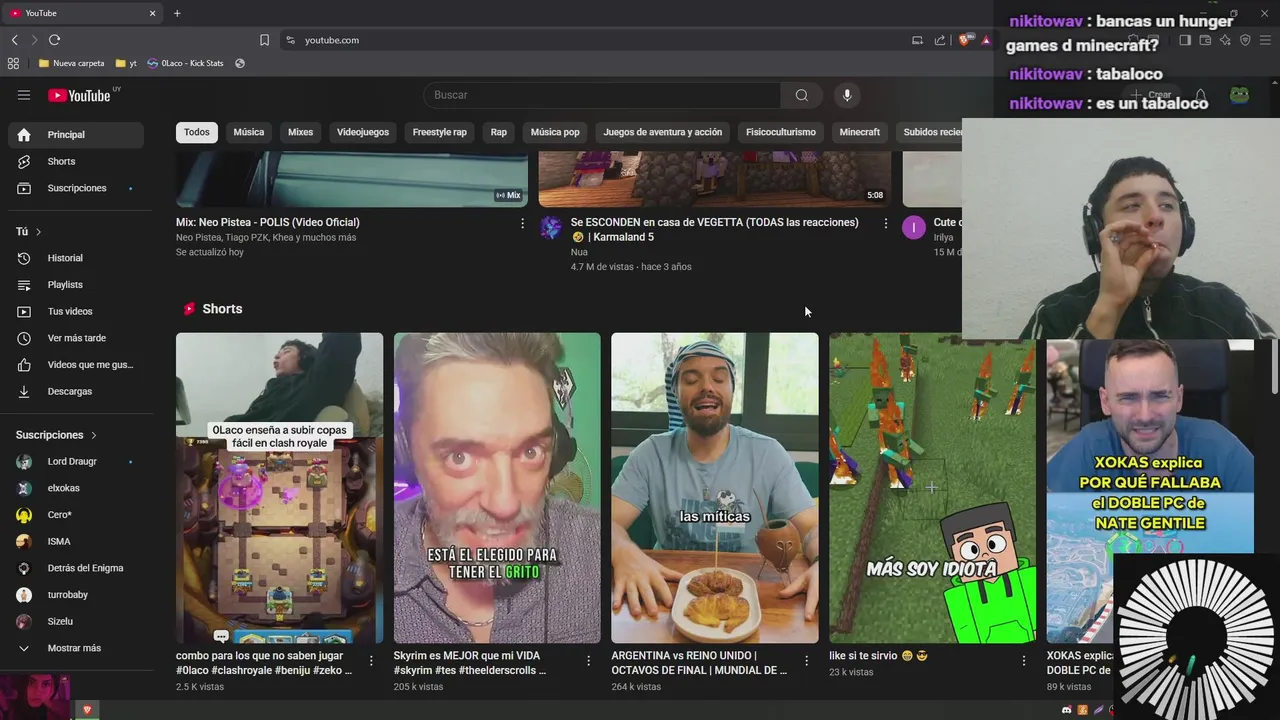
Task: Click the search magnifier button
Action: pyautogui.click(x=801, y=95)
